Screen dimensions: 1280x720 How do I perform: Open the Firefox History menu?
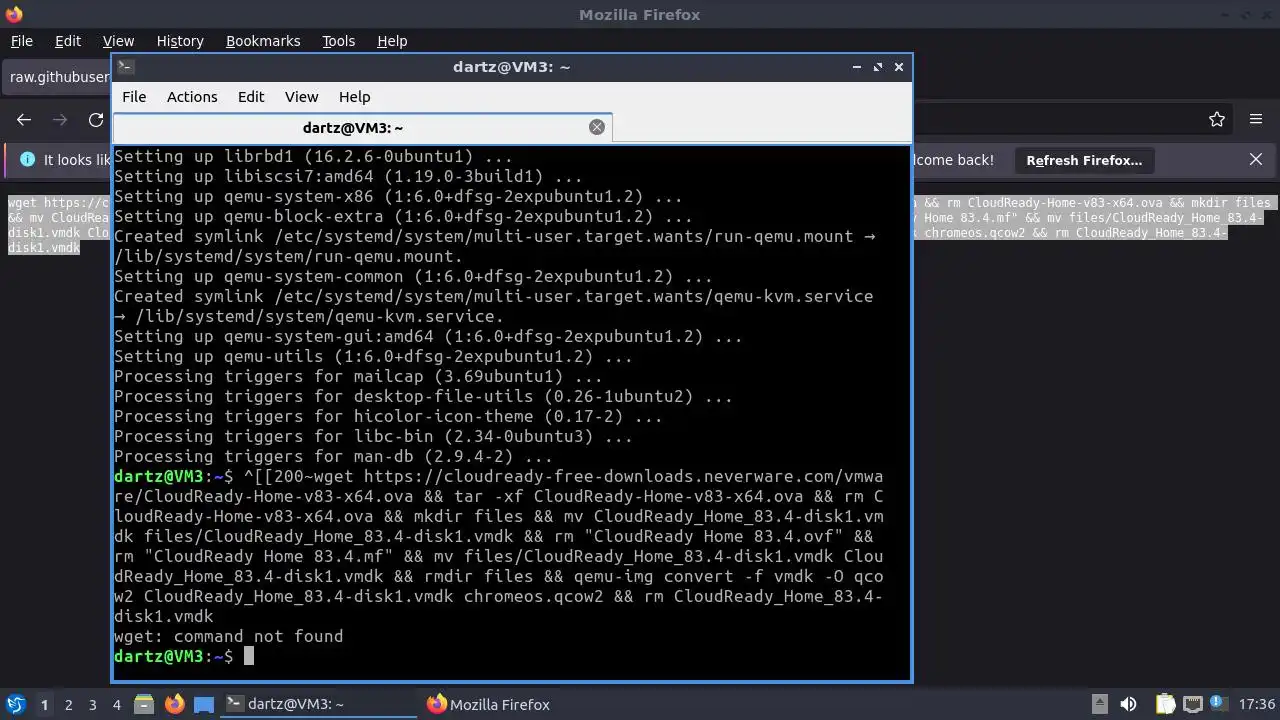(x=180, y=41)
